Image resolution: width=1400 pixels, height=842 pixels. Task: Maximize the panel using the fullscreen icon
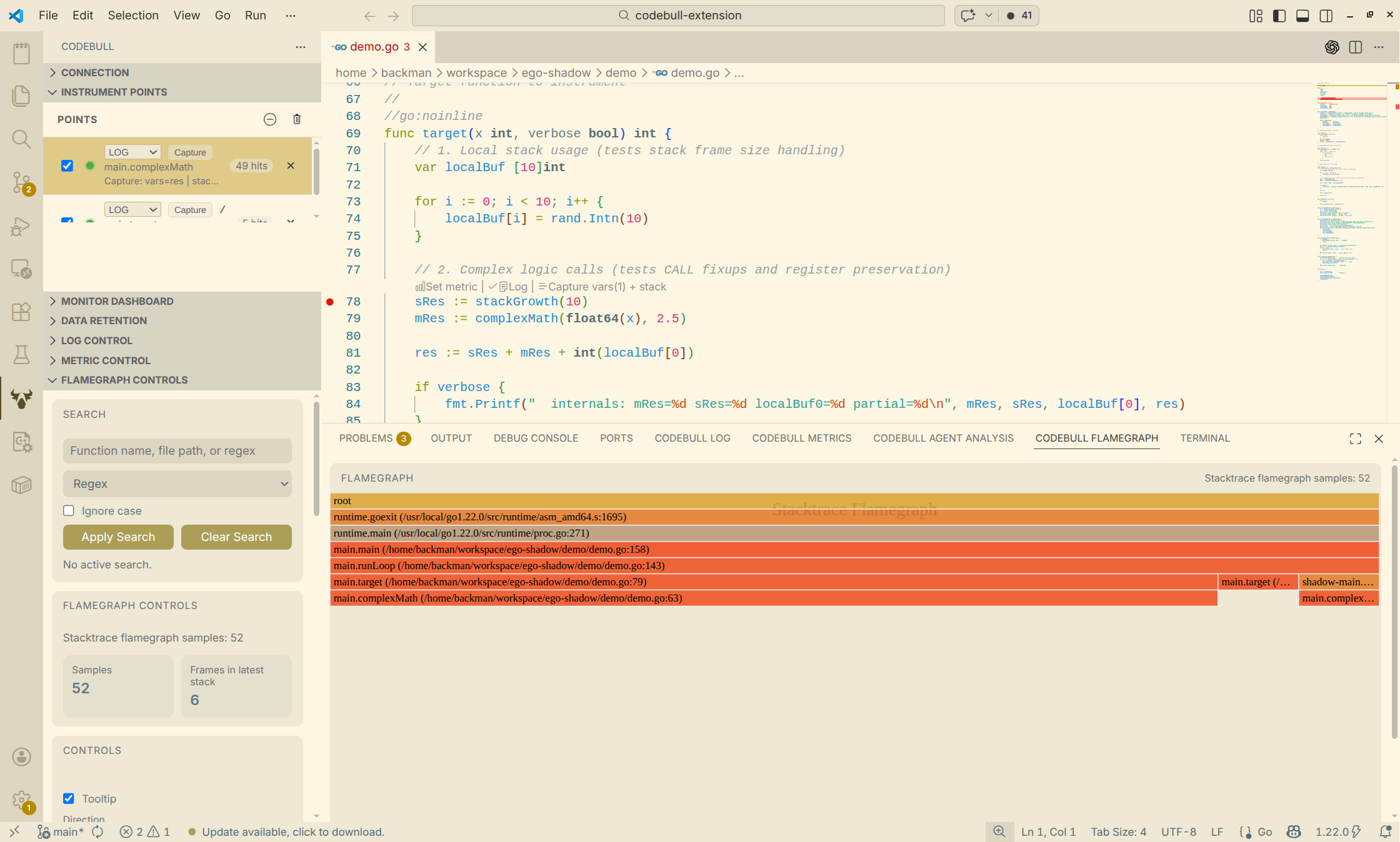[1354, 438]
